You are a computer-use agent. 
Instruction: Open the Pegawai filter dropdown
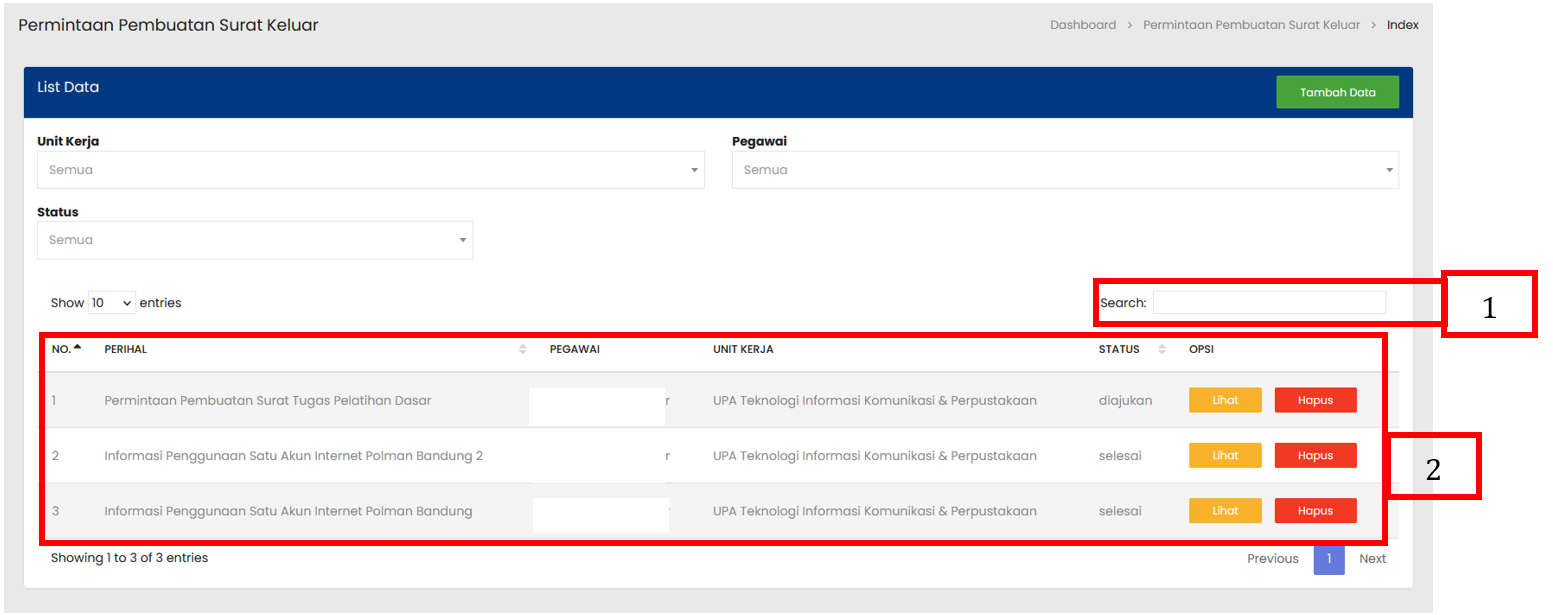[1064, 170]
